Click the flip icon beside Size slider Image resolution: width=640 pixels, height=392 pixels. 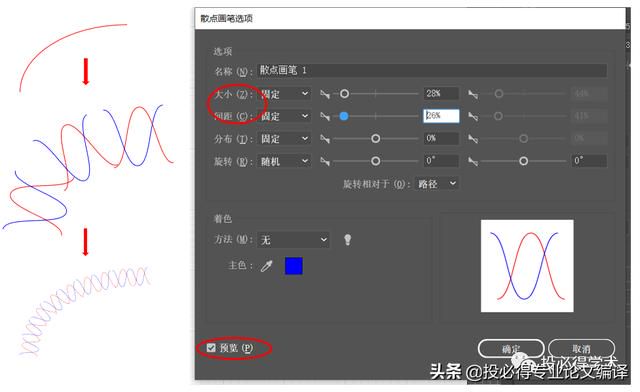point(325,94)
